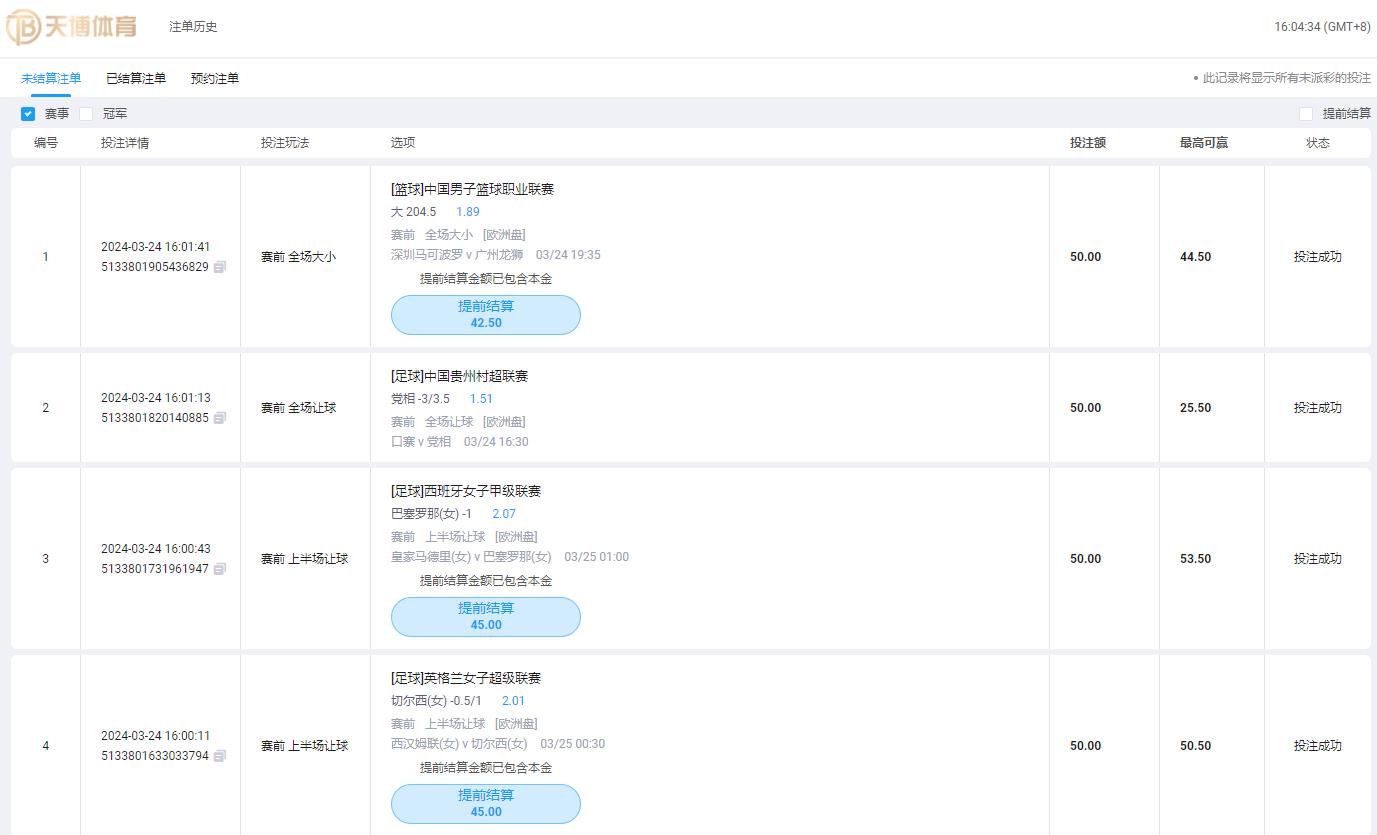
Task: Copy bet number 5133801905436829
Action: [x=220, y=267]
